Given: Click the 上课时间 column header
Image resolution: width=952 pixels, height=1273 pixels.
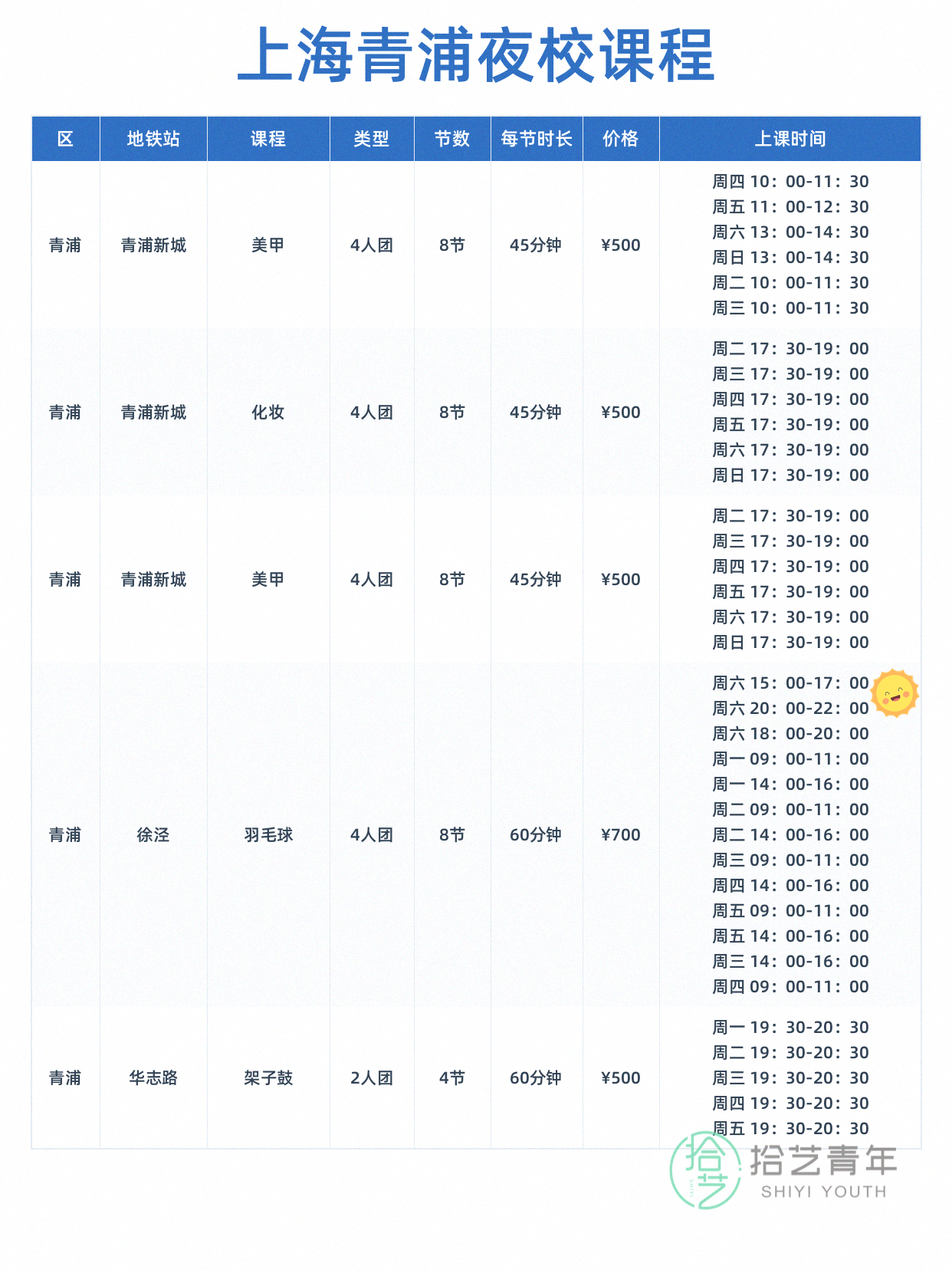Looking at the screenshot, I should [790, 139].
